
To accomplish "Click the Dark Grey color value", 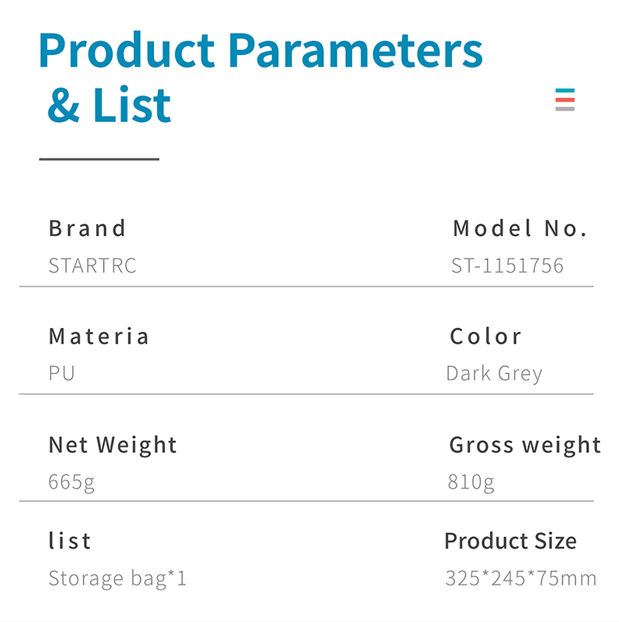I will [x=494, y=374].
